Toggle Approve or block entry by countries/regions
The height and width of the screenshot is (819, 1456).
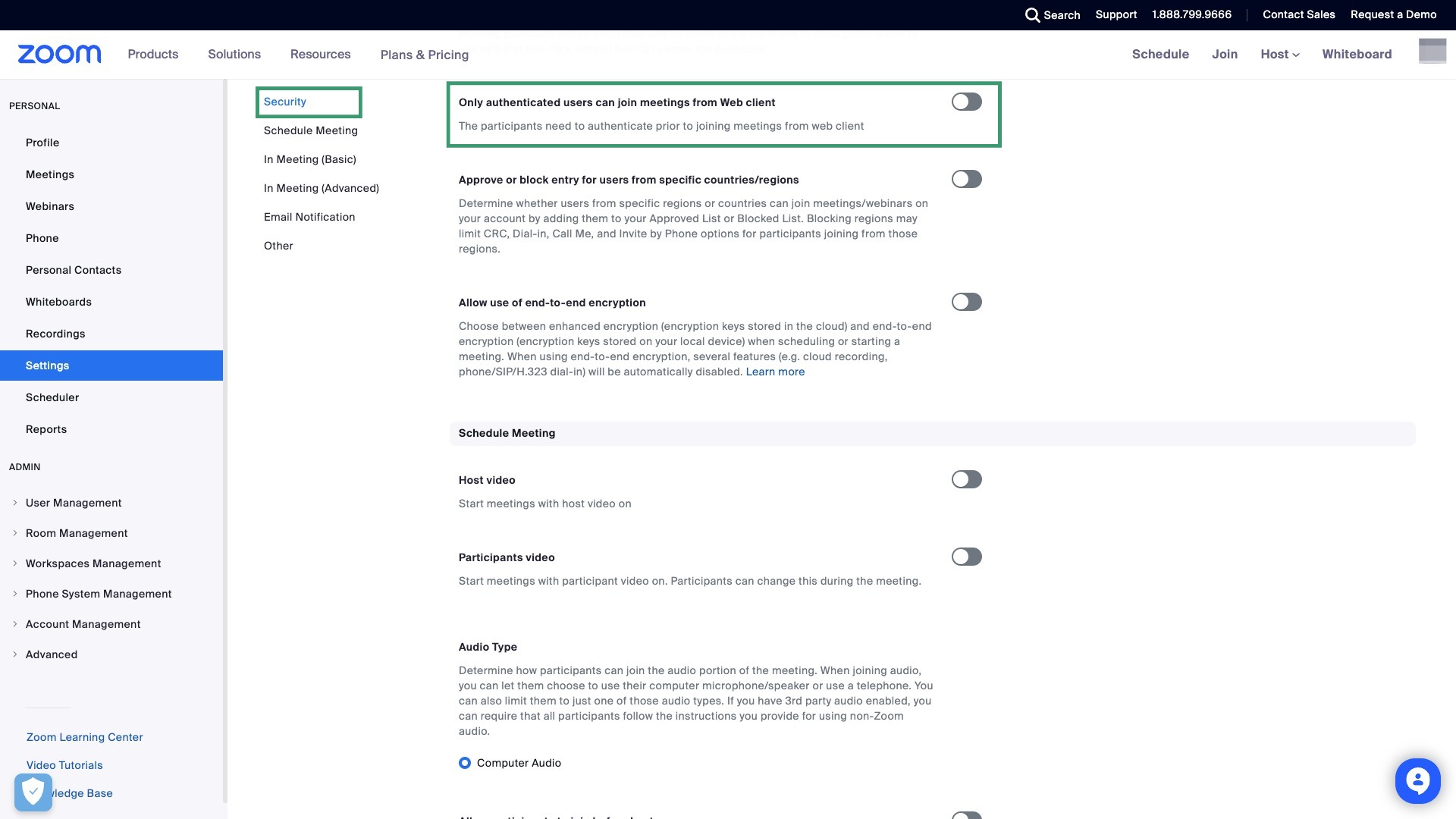[x=966, y=179]
